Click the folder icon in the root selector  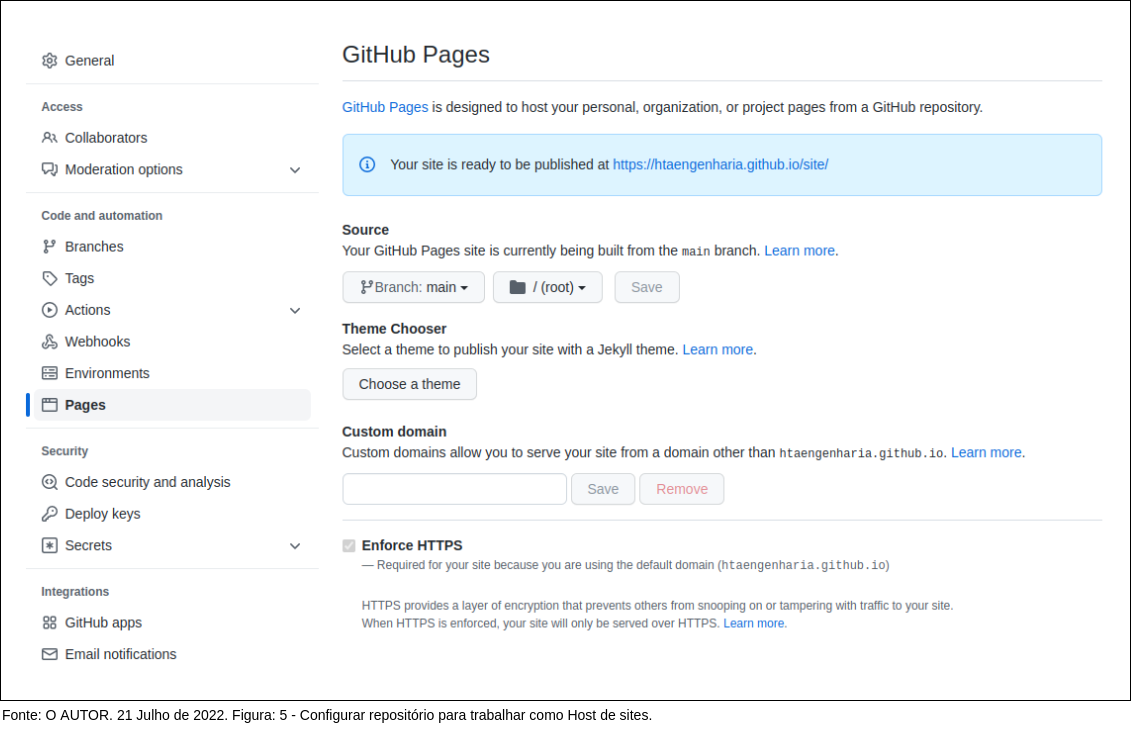[517, 287]
